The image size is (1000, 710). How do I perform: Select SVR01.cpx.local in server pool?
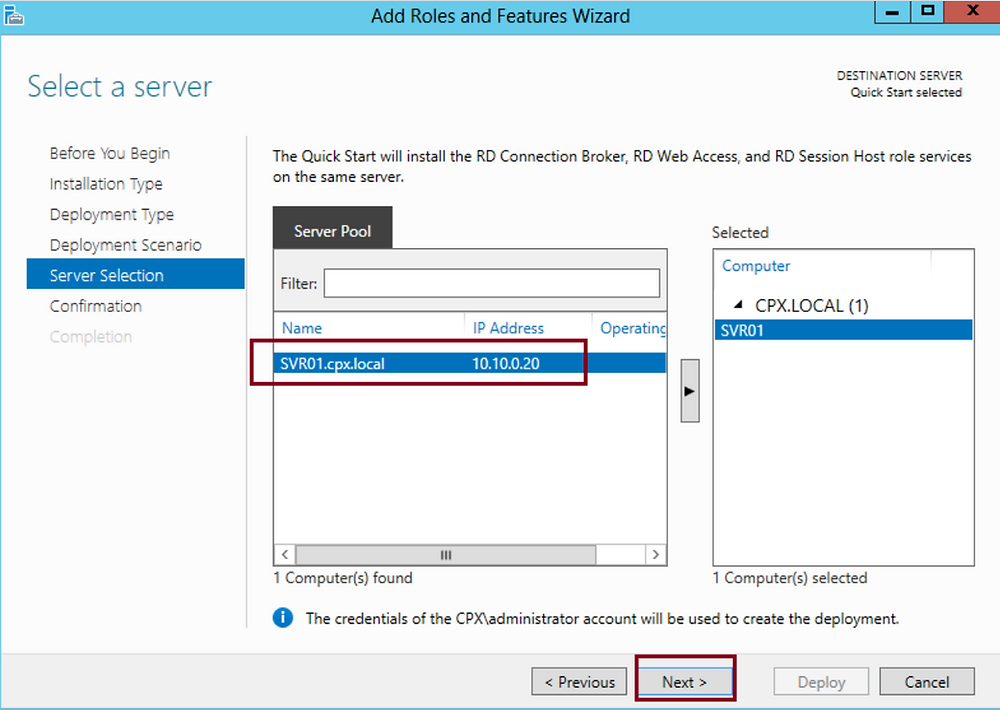(470, 363)
